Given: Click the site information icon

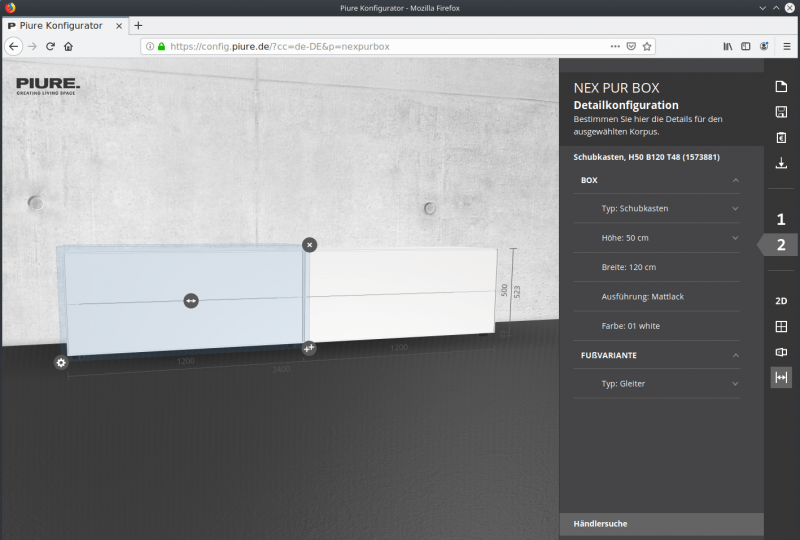Looking at the screenshot, I should pyautogui.click(x=150, y=46).
